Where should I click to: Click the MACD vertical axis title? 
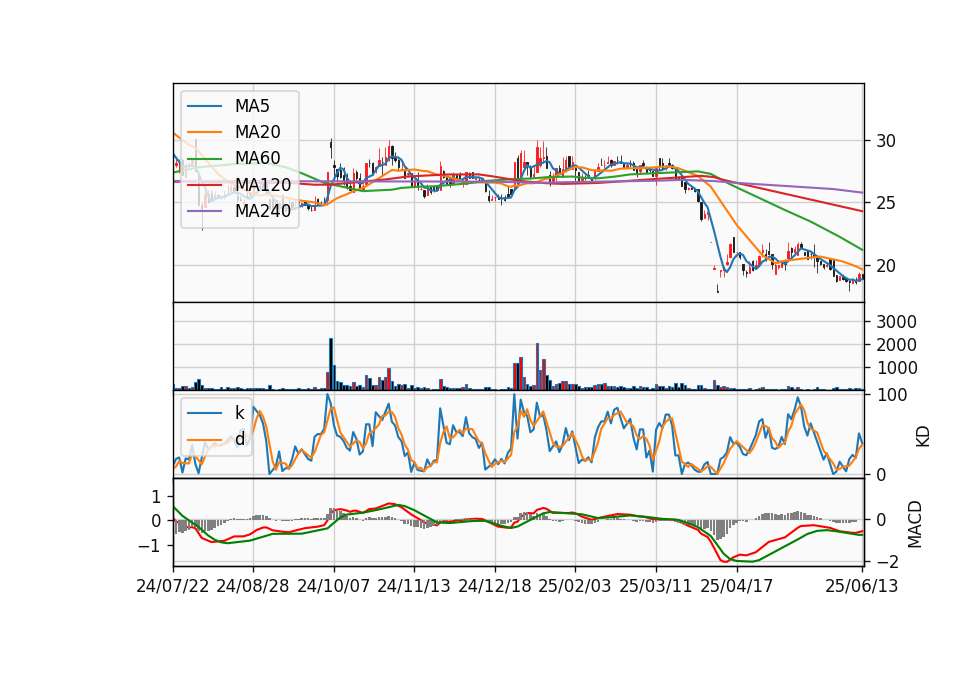point(915,524)
